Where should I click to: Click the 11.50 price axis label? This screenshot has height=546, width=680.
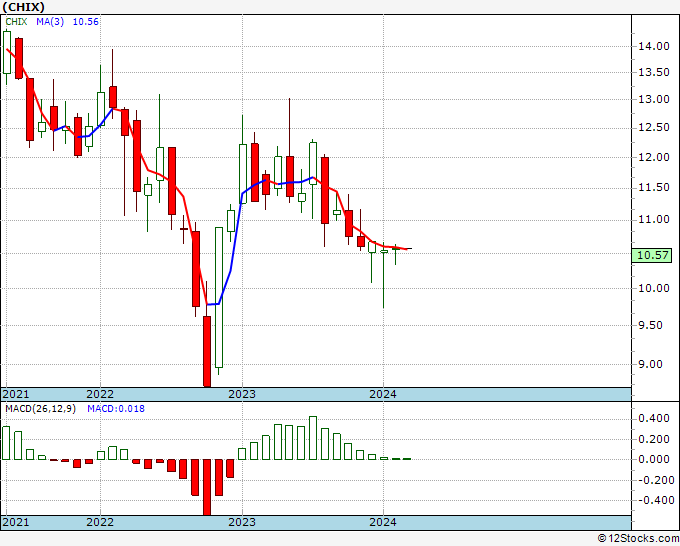(654, 187)
